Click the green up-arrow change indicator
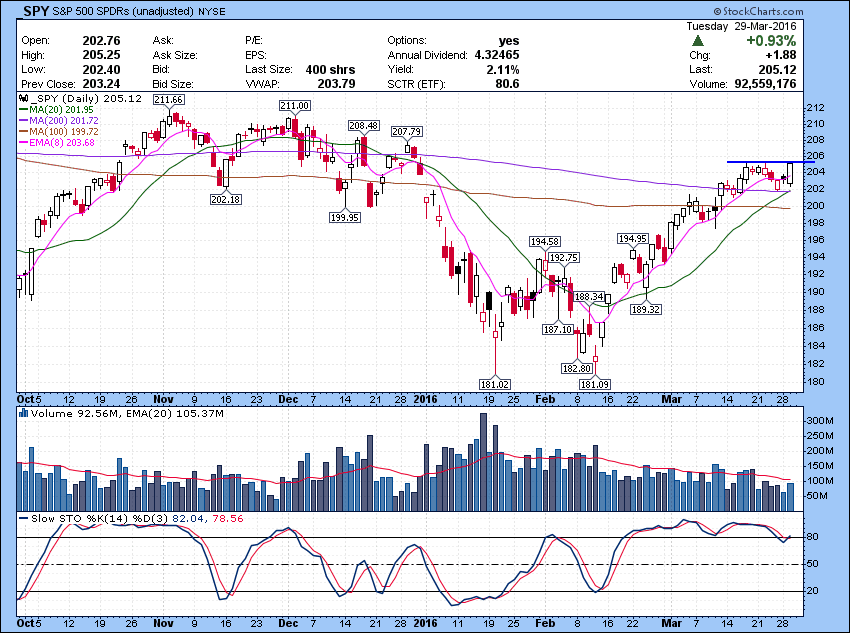This screenshot has width=850, height=633. coord(698,41)
